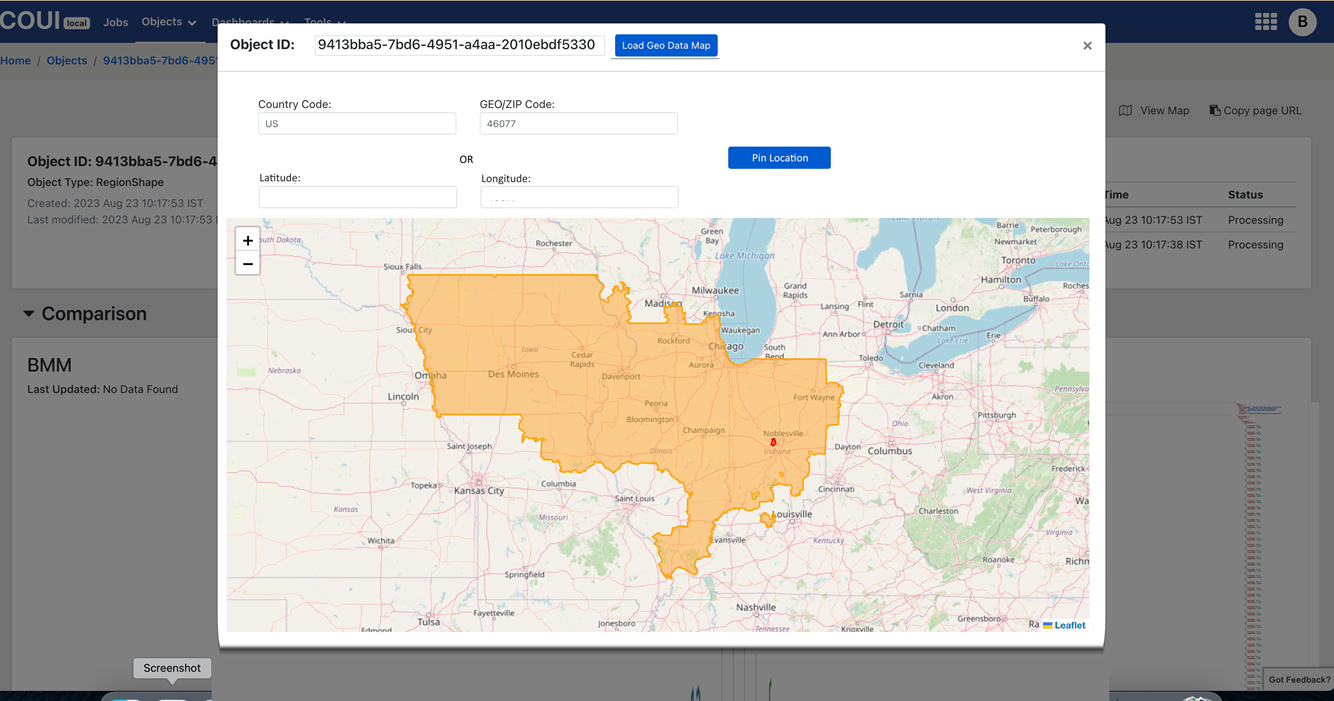This screenshot has width=1334, height=701.
Task: Click the COUI logo in the header
Action: tap(46, 21)
